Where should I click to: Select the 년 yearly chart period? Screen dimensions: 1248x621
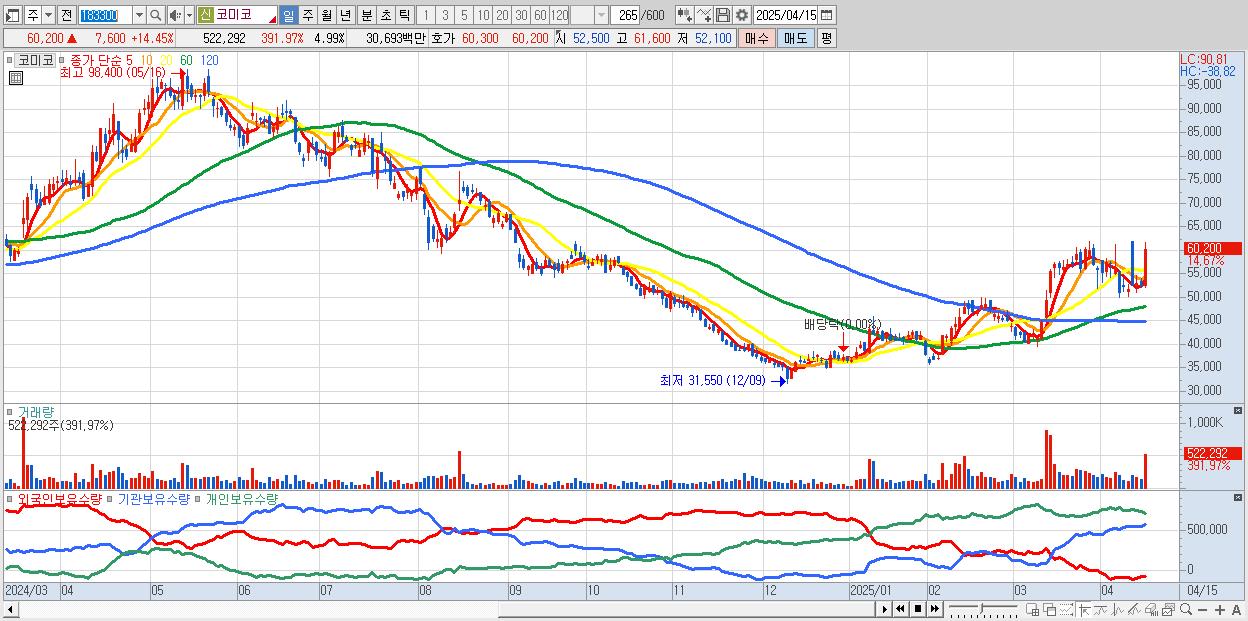pyautogui.click(x=345, y=15)
